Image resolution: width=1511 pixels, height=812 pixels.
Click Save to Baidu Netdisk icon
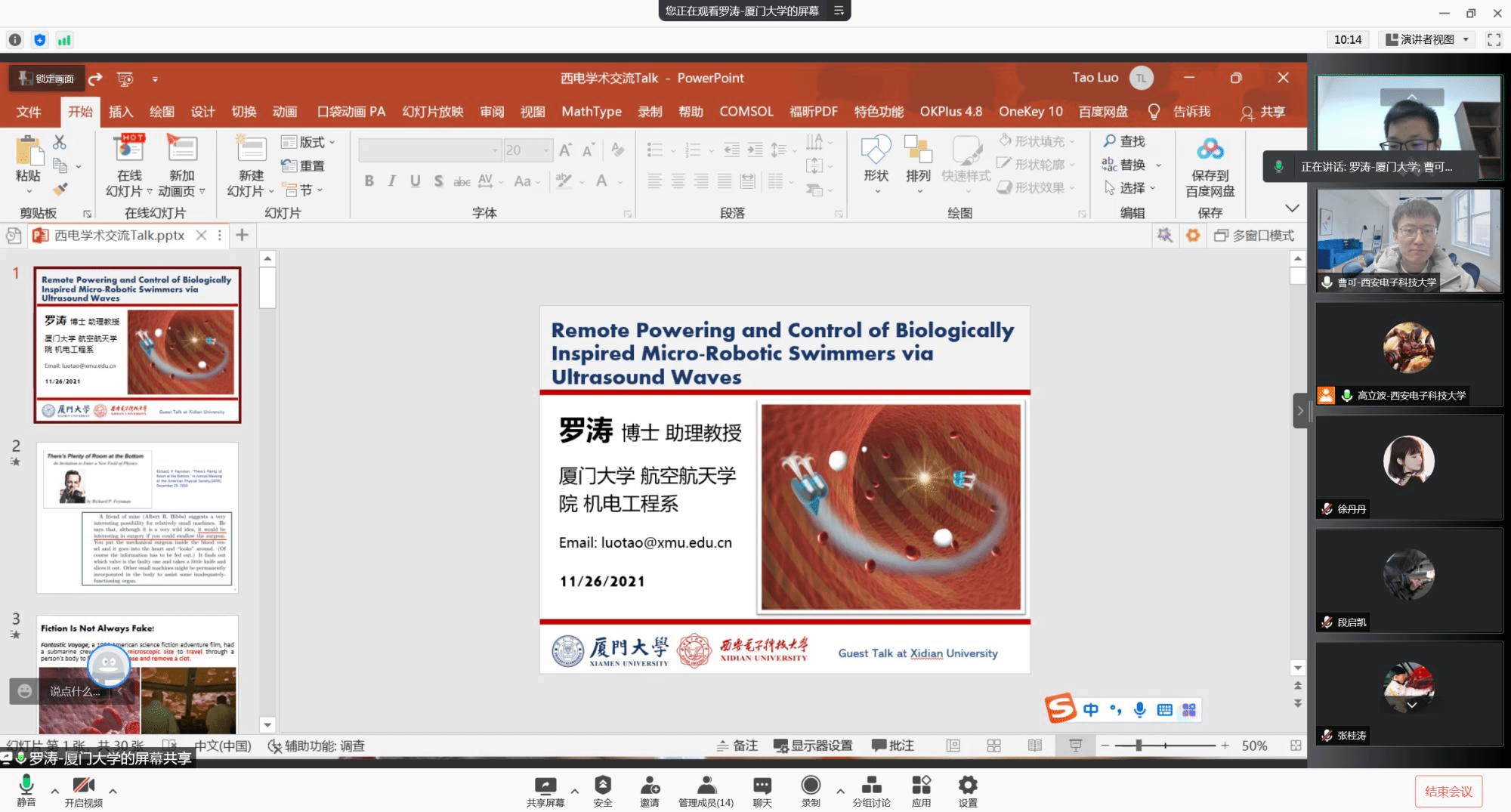coord(1210,168)
